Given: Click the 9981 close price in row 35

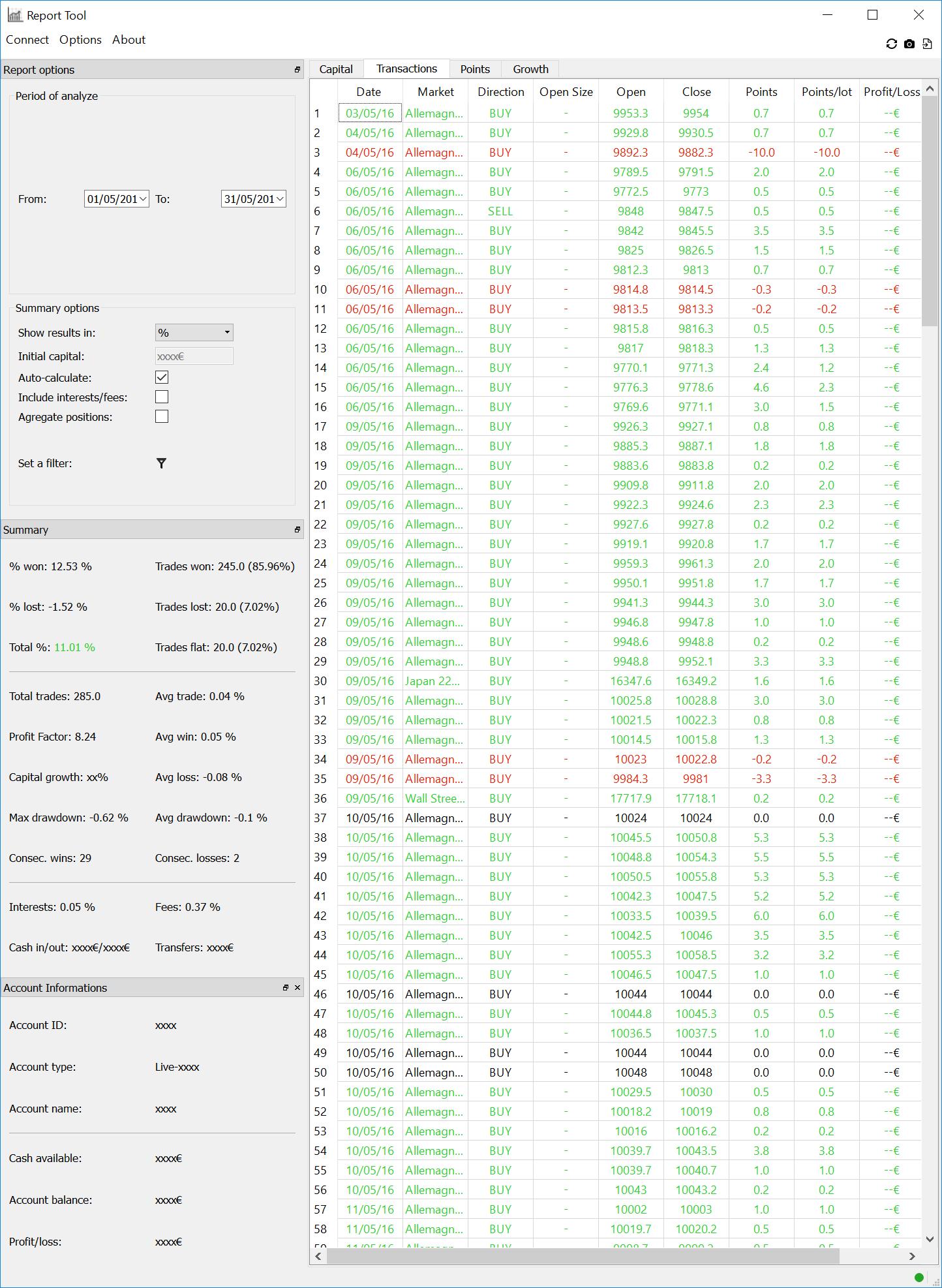Looking at the screenshot, I should coord(696,779).
